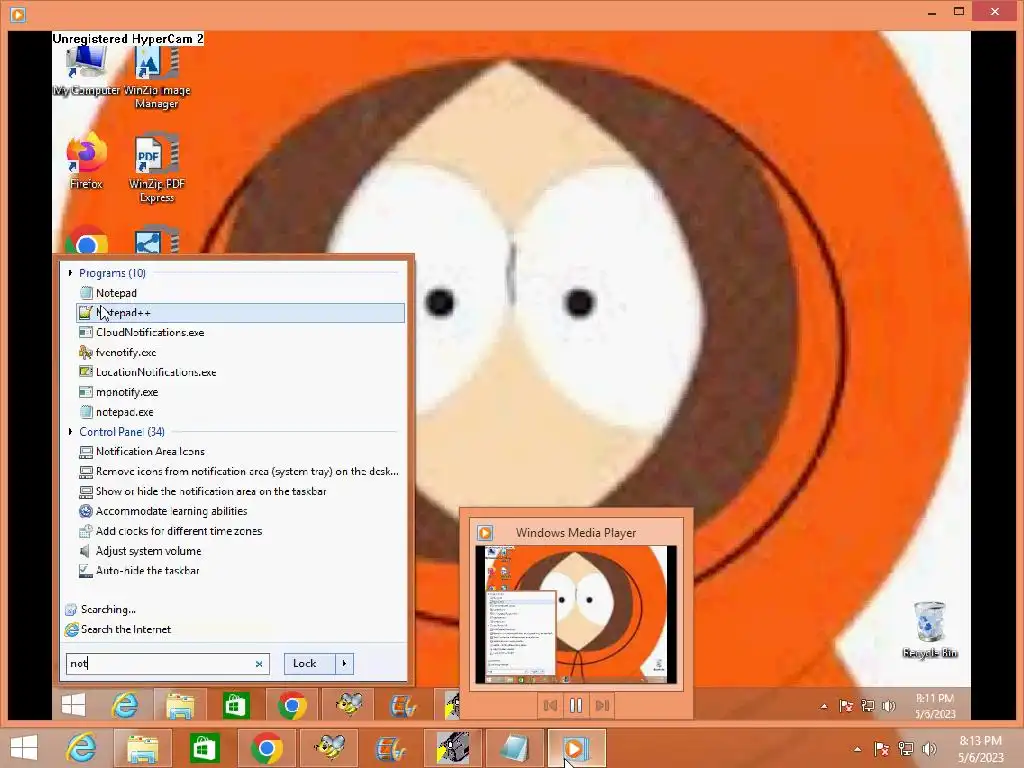Viewport: 1024px width, 768px height.
Task: Click the Windows Media Player title-bar icon
Action: click(x=18, y=14)
